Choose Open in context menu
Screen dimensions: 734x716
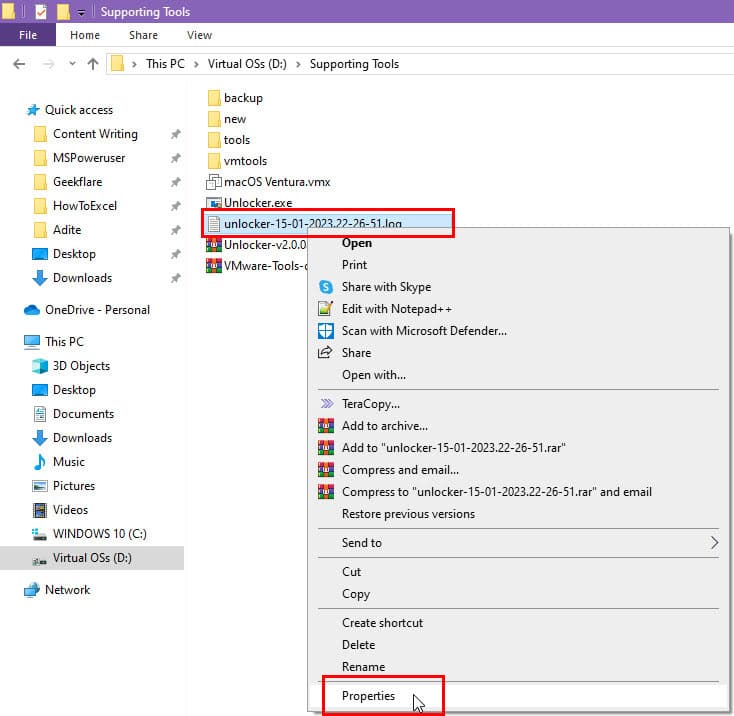pyautogui.click(x=357, y=243)
